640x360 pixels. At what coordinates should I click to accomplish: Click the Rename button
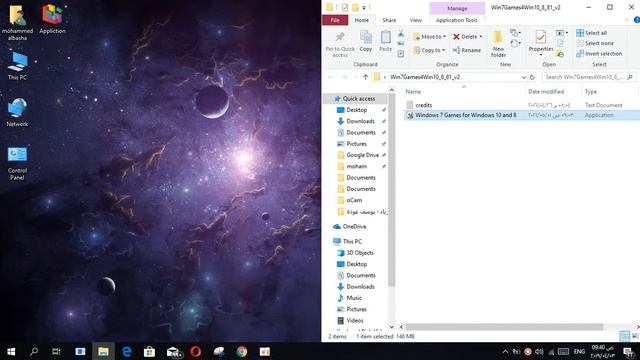pyautogui.click(x=467, y=50)
